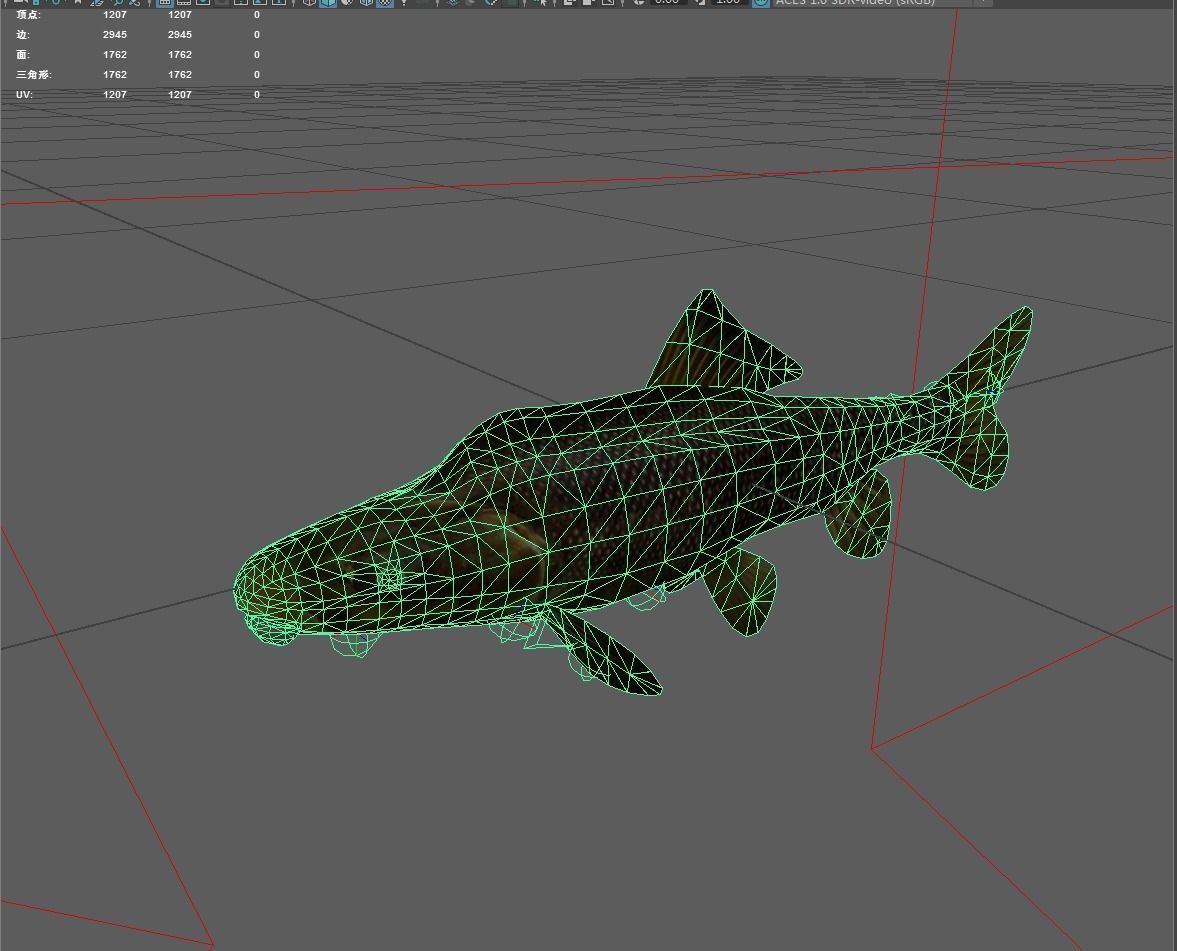This screenshot has height=951, width=1177.
Task: Toggle wireframe on shaded icon
Action: pos(366,2)
